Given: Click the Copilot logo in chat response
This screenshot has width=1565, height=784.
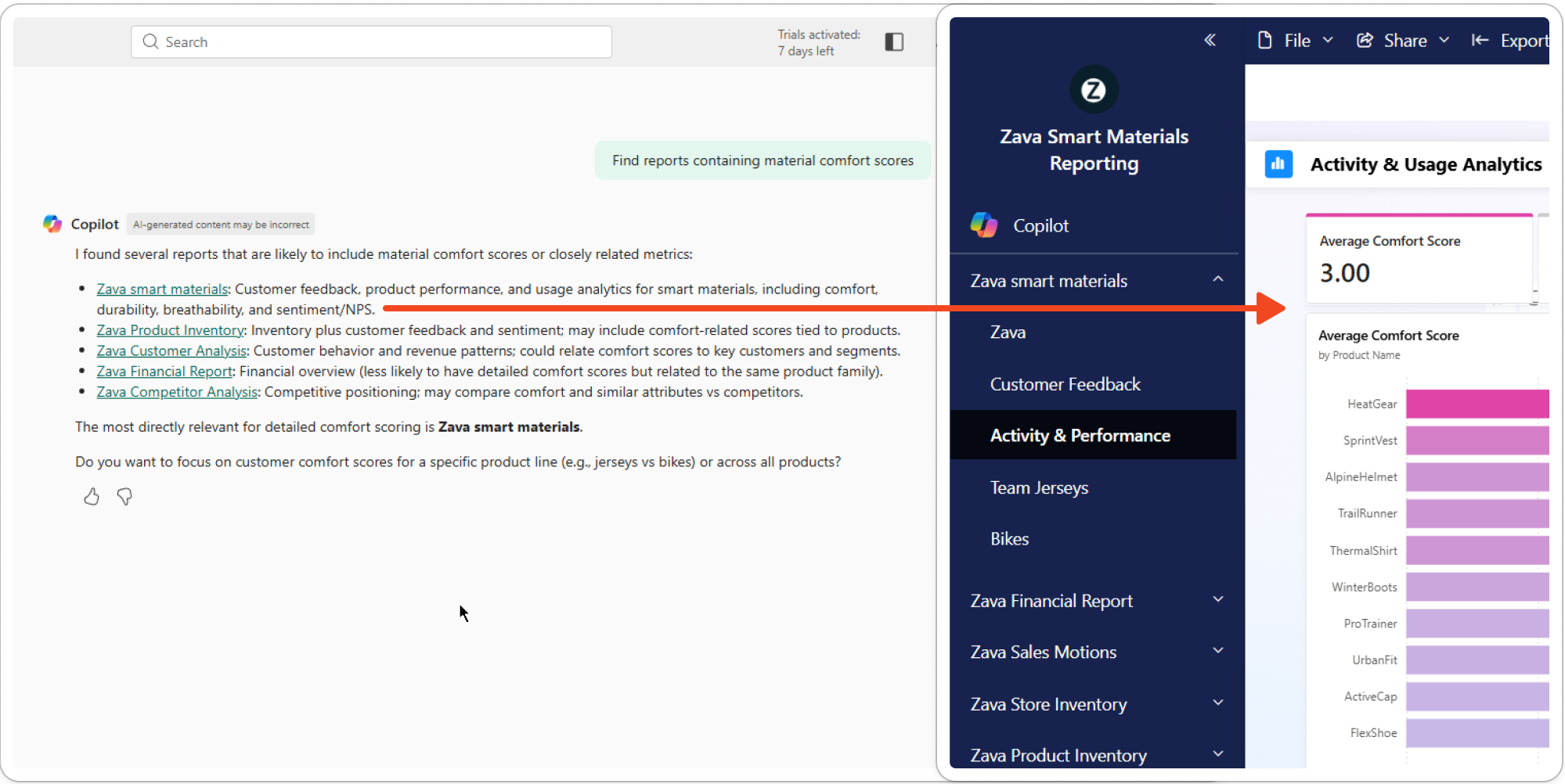Looking at the screenshot, I should pos(52,224).
